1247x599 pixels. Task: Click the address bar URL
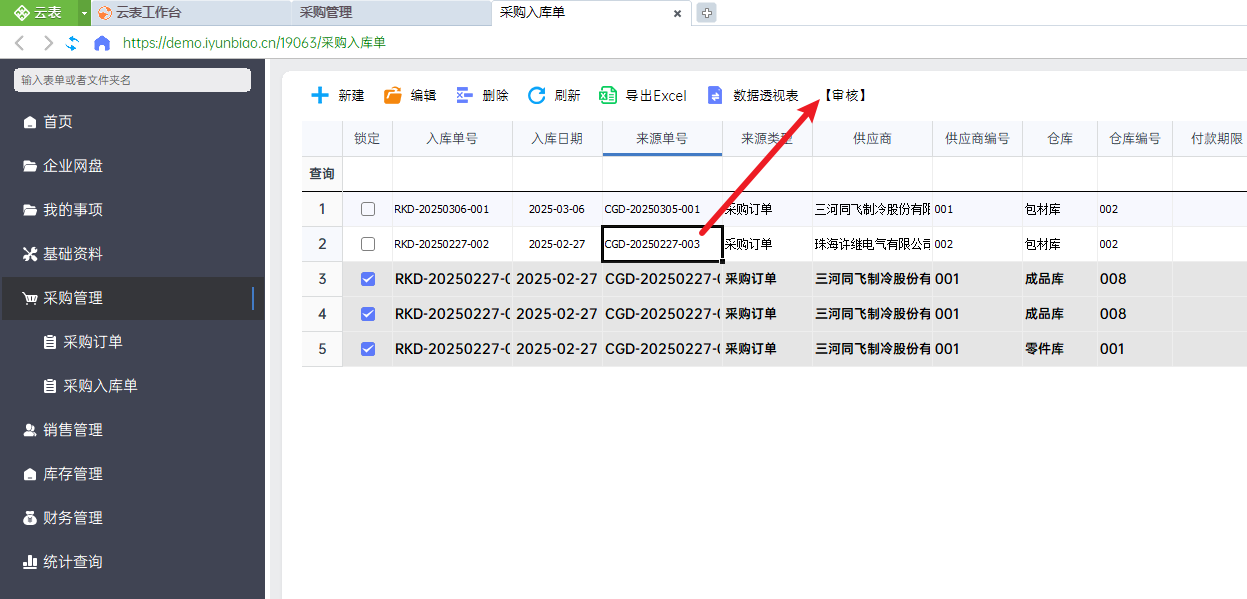click(254, 43)
